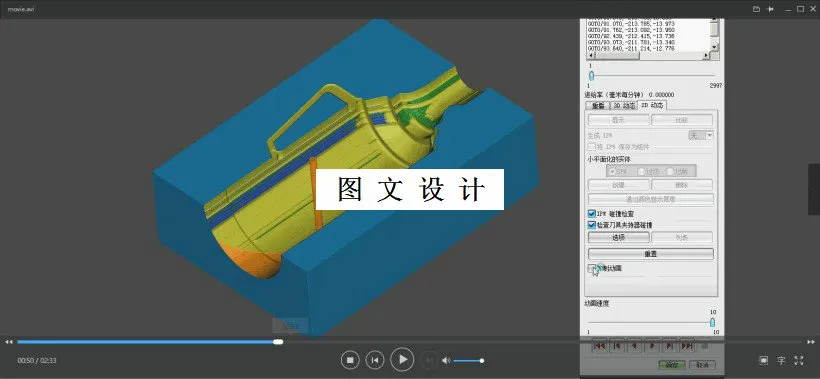Click the player volume slider
Screen dimensions: 820x379
click(469, 360)
